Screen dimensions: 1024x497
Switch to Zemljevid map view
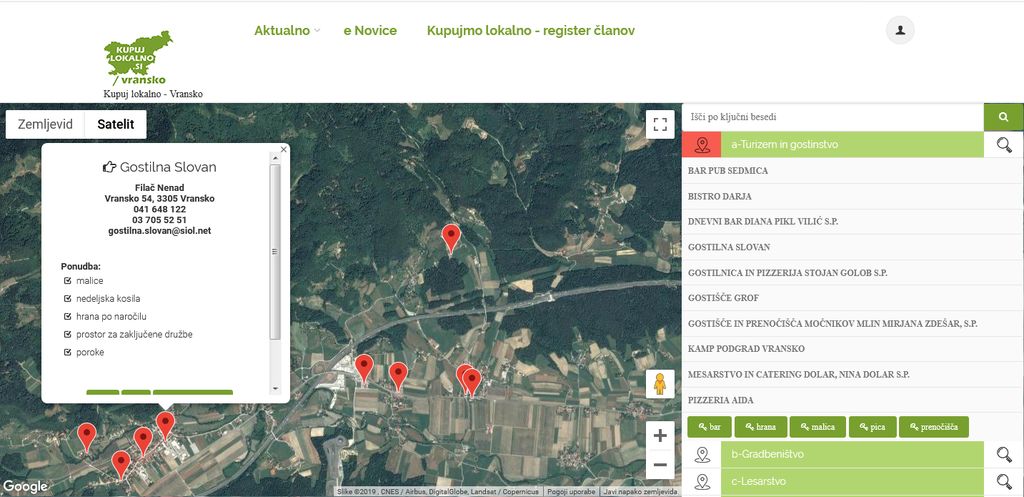point(45,124)
